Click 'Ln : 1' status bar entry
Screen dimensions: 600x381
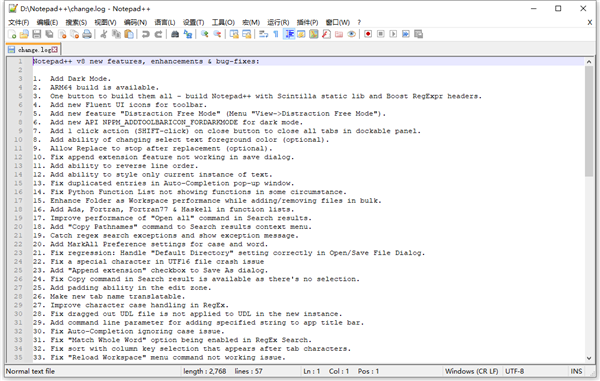click(x=311, y=371)
